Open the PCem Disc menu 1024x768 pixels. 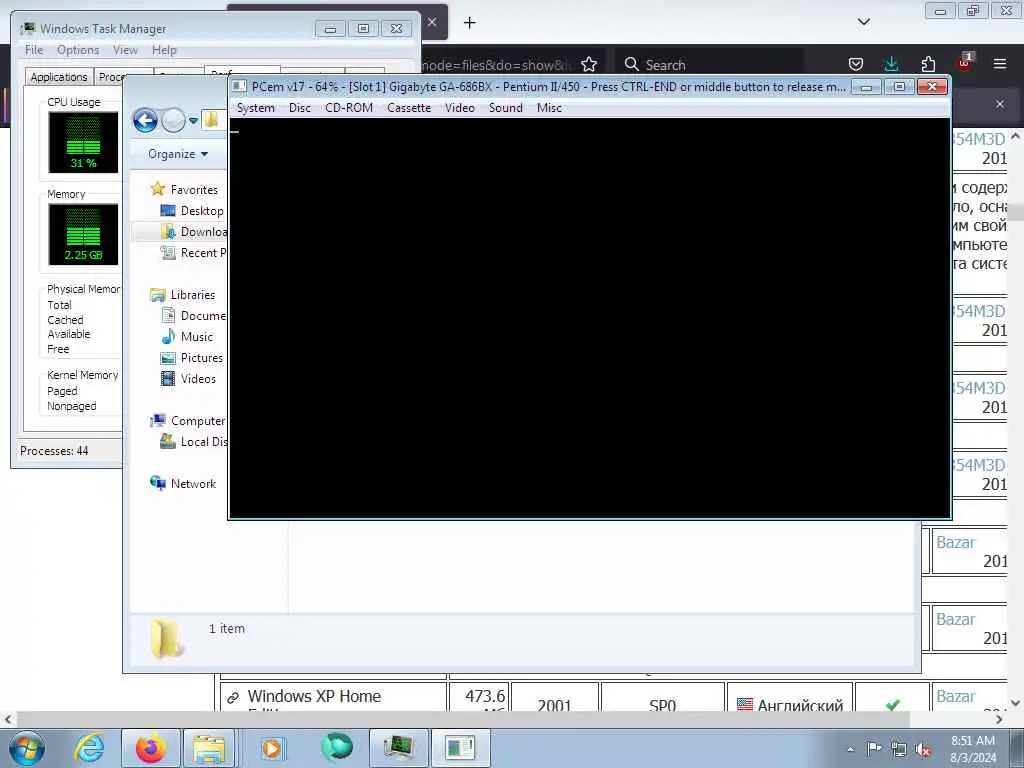300,108
